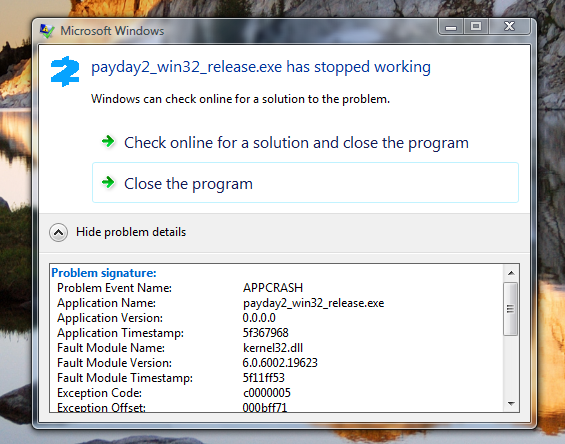Click the Exception Offset label
The image size is (565, 444).
point(101,407)
